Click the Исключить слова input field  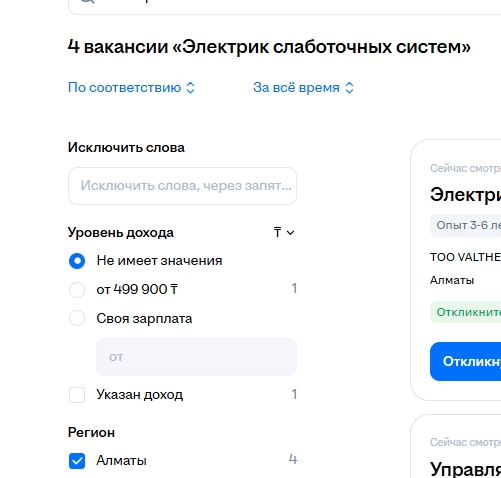tap(182, 186)
